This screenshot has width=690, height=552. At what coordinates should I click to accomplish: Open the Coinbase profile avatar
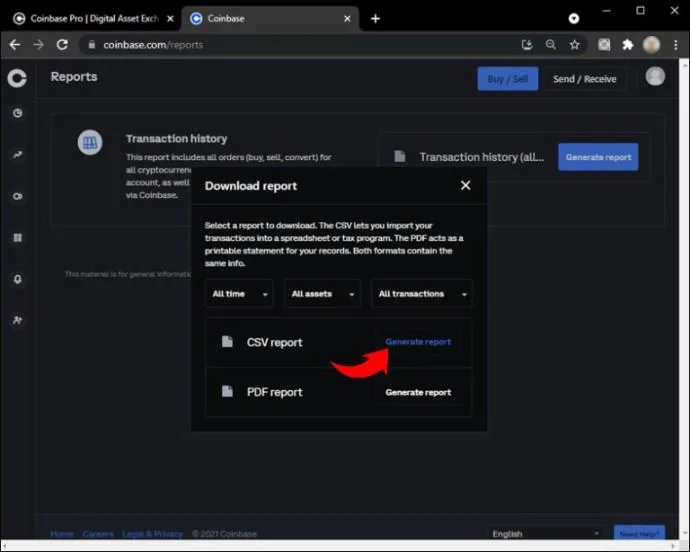pos(655,76)
